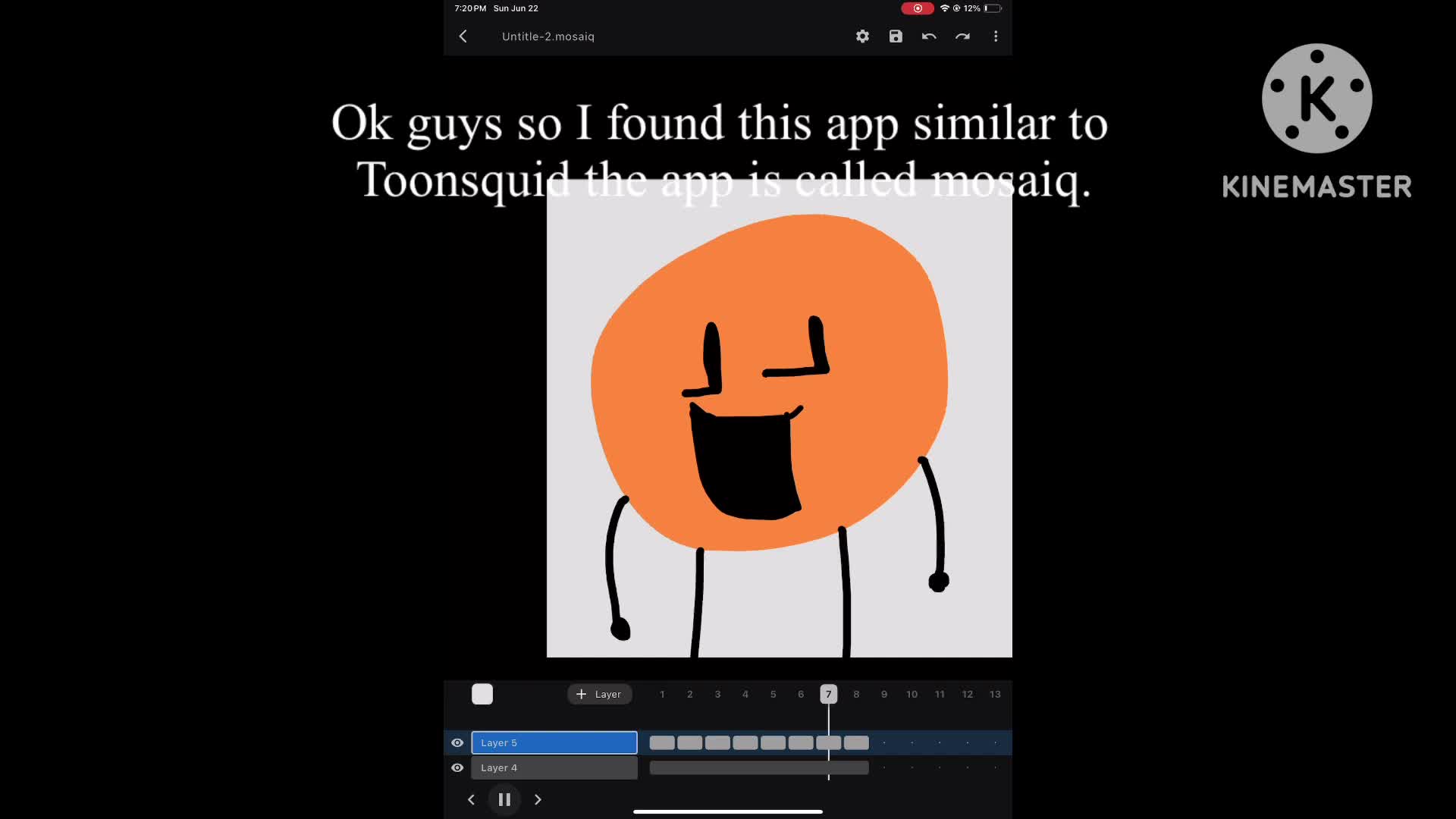Select the first frame cell of Layer 5
Image resolution: width=1456 pixels, height=819 pixels.
(662, 742)
